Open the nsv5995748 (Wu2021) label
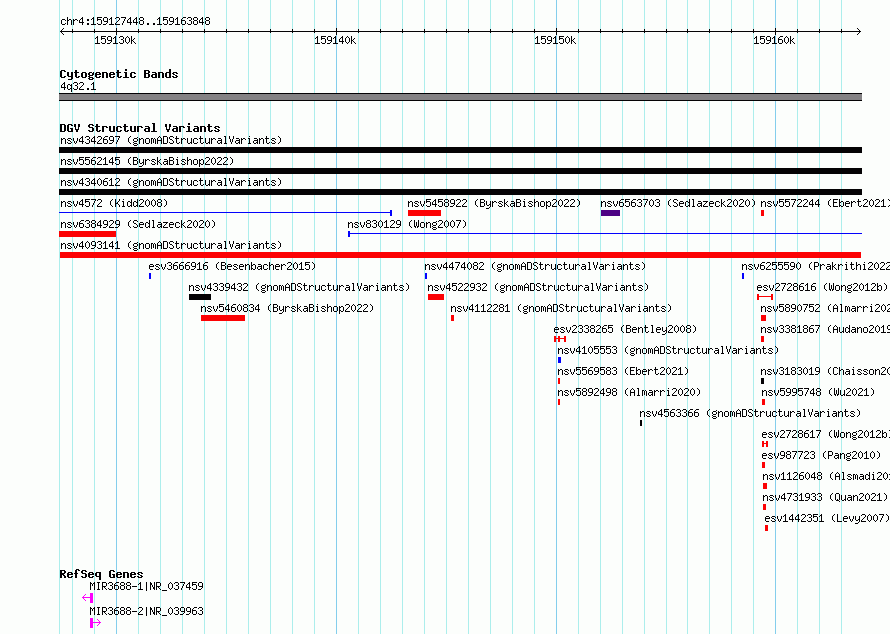Viewport: 890px width, 634px height. [818, 392]
